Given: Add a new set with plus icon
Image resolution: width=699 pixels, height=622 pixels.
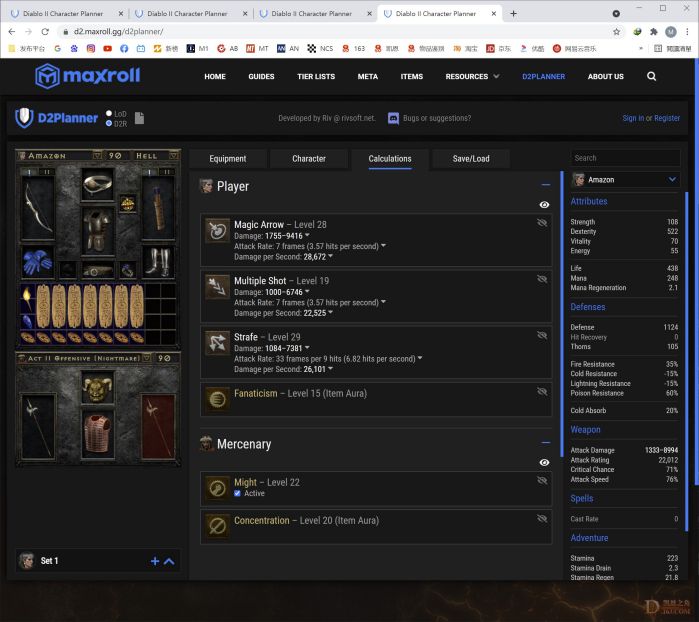Looking at the screenshot, I should click(x=155, y=561).
